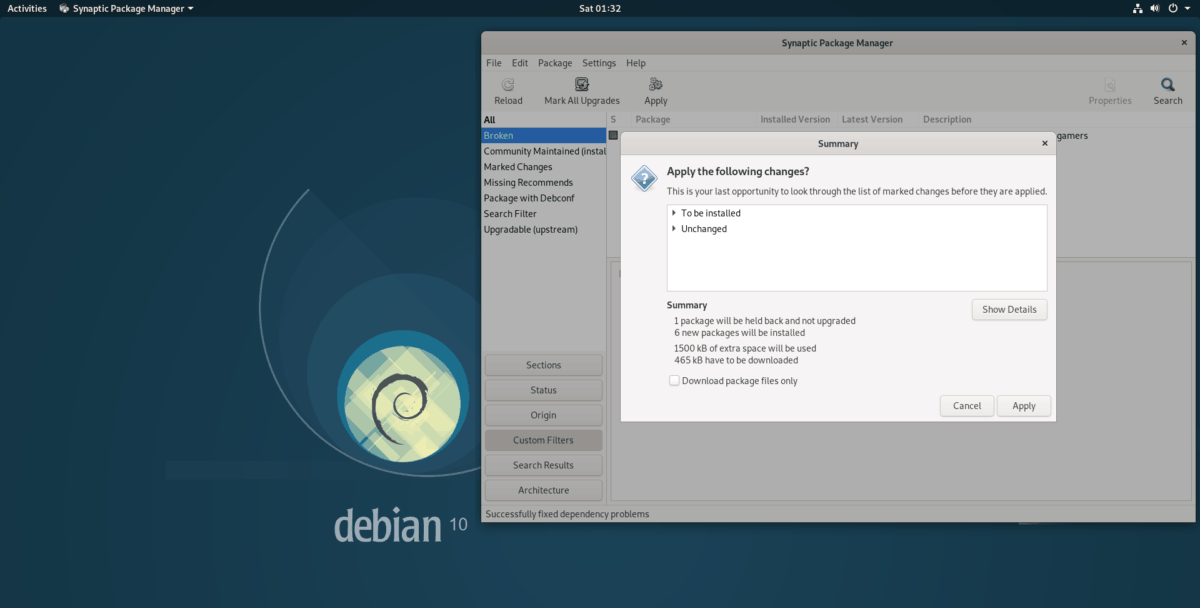Screen dimensions: 1200x608
Task: Click the Properties toolbar icon
Action: point(1110,85)
